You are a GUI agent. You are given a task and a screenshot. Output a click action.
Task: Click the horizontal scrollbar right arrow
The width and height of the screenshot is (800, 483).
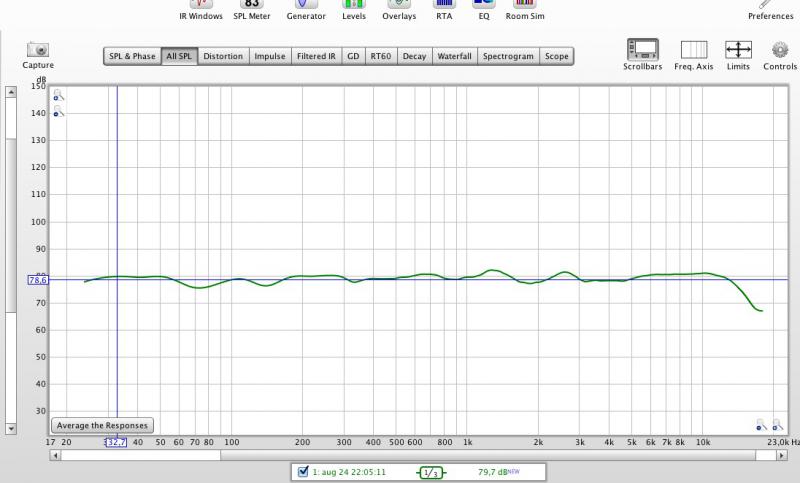click(782, 455)
